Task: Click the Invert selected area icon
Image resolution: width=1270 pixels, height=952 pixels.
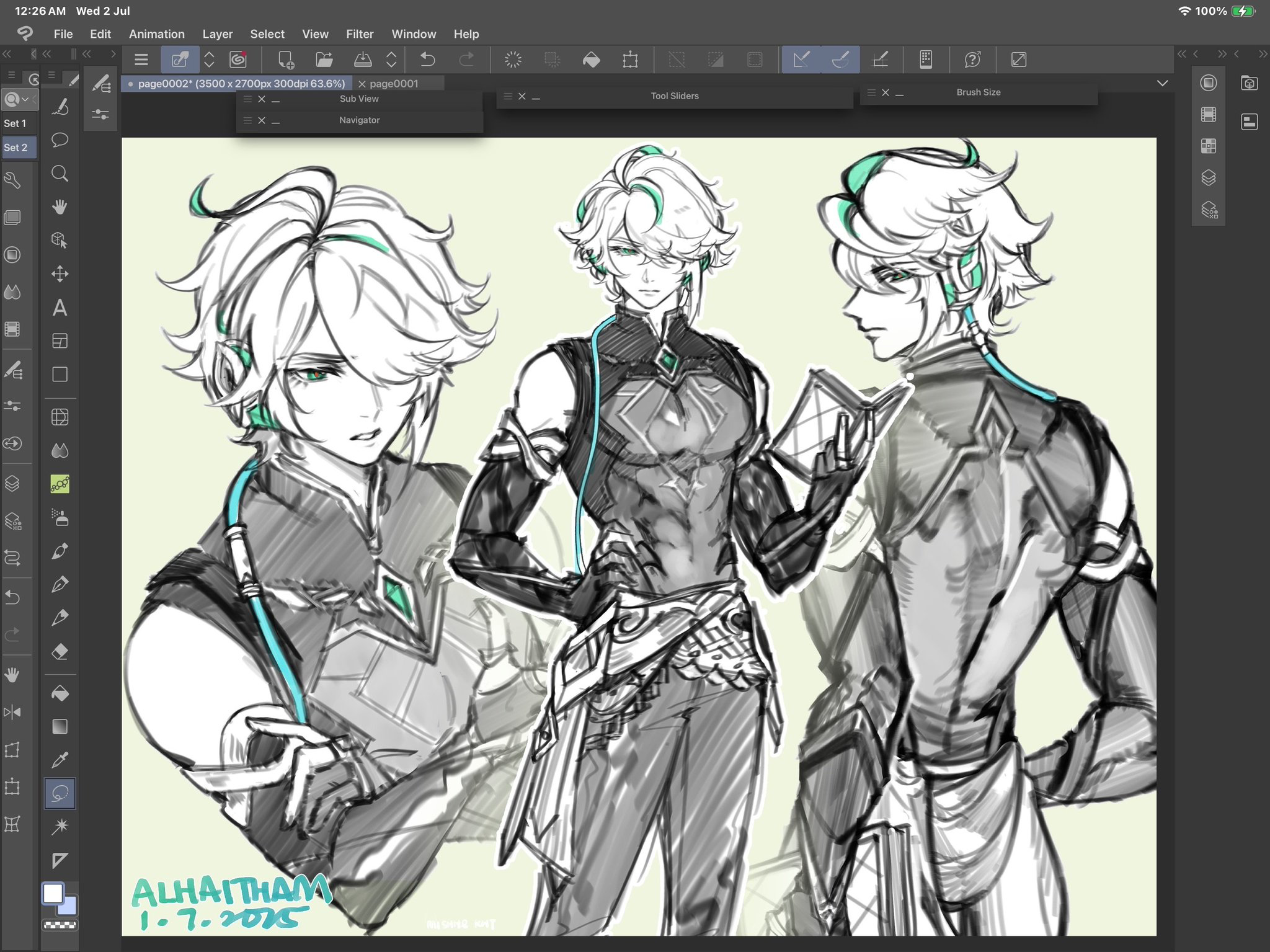Action: pos(716,60)
